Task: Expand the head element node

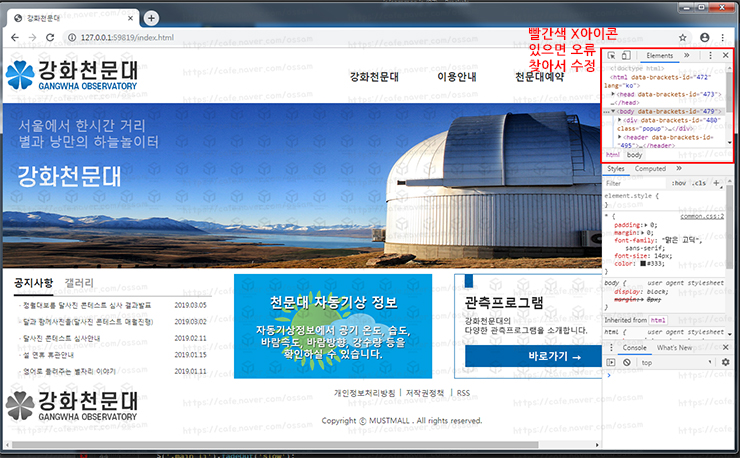Action: pos(613,94)
